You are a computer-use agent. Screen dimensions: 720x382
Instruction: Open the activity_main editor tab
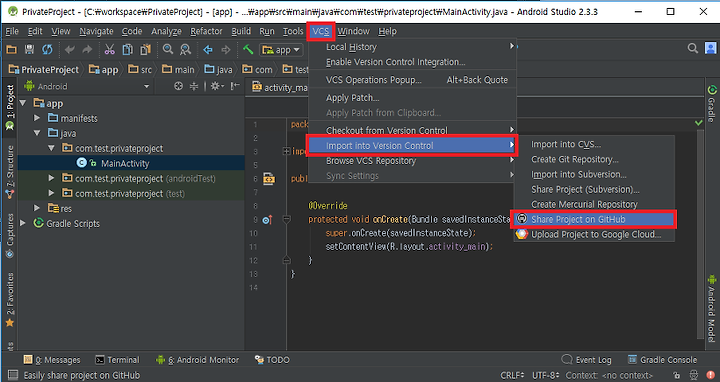280,87
